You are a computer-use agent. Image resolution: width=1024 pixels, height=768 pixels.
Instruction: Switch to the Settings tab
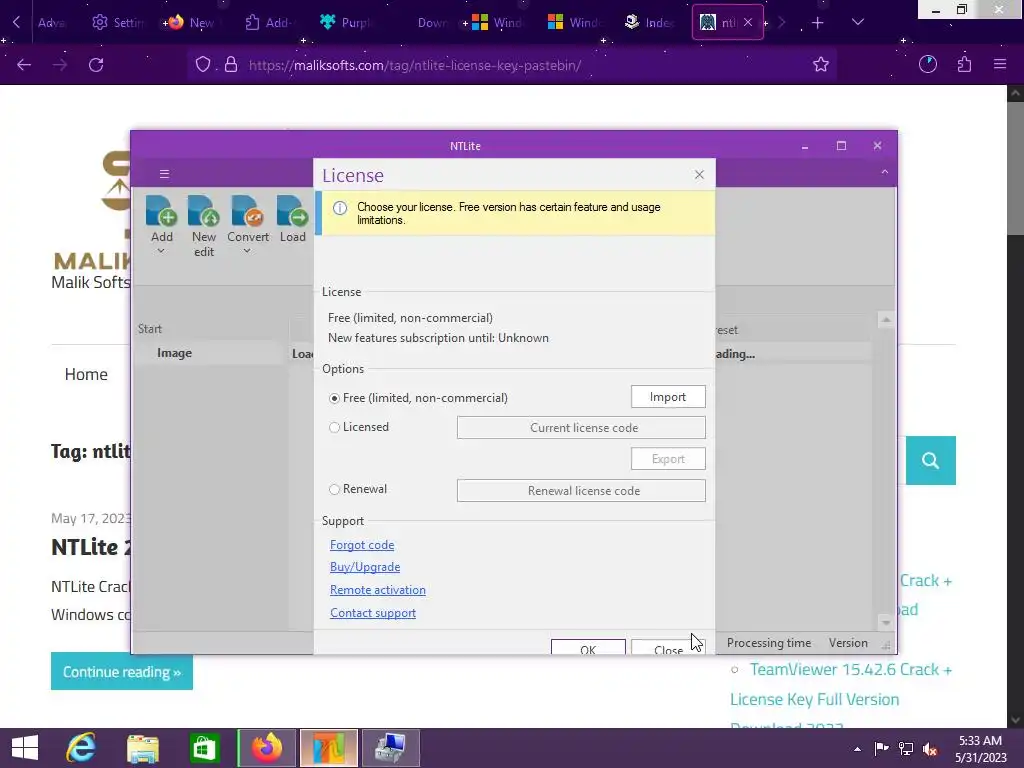(x=119, y=23)
